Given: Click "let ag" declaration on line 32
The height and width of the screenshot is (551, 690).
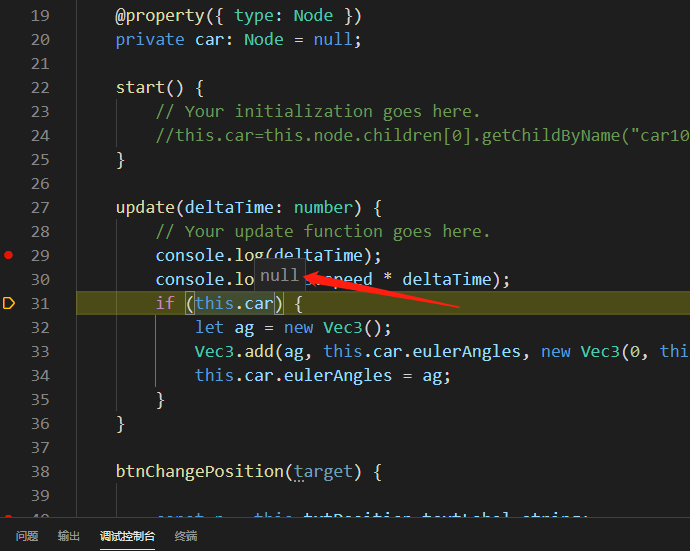Looking at the screenshot, I should [224, 327].
